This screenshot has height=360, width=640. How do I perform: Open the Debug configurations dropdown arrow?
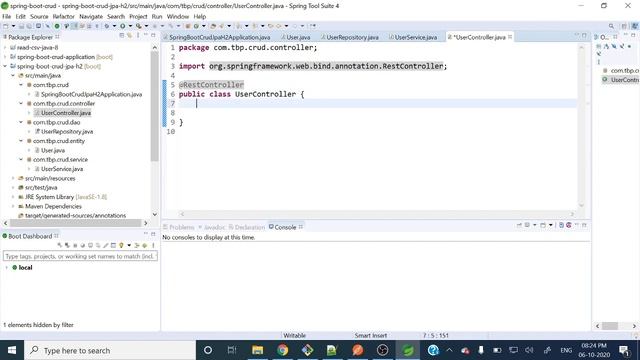(114, 26)
